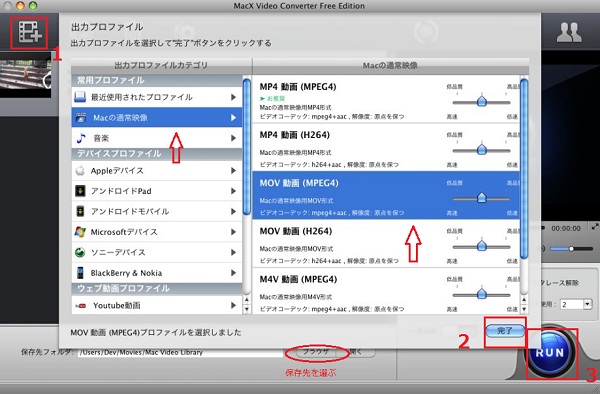The height and width of the screenshot is (394, 600).
Task: Choose the 音楽 category row
Action: click(157, 138)
